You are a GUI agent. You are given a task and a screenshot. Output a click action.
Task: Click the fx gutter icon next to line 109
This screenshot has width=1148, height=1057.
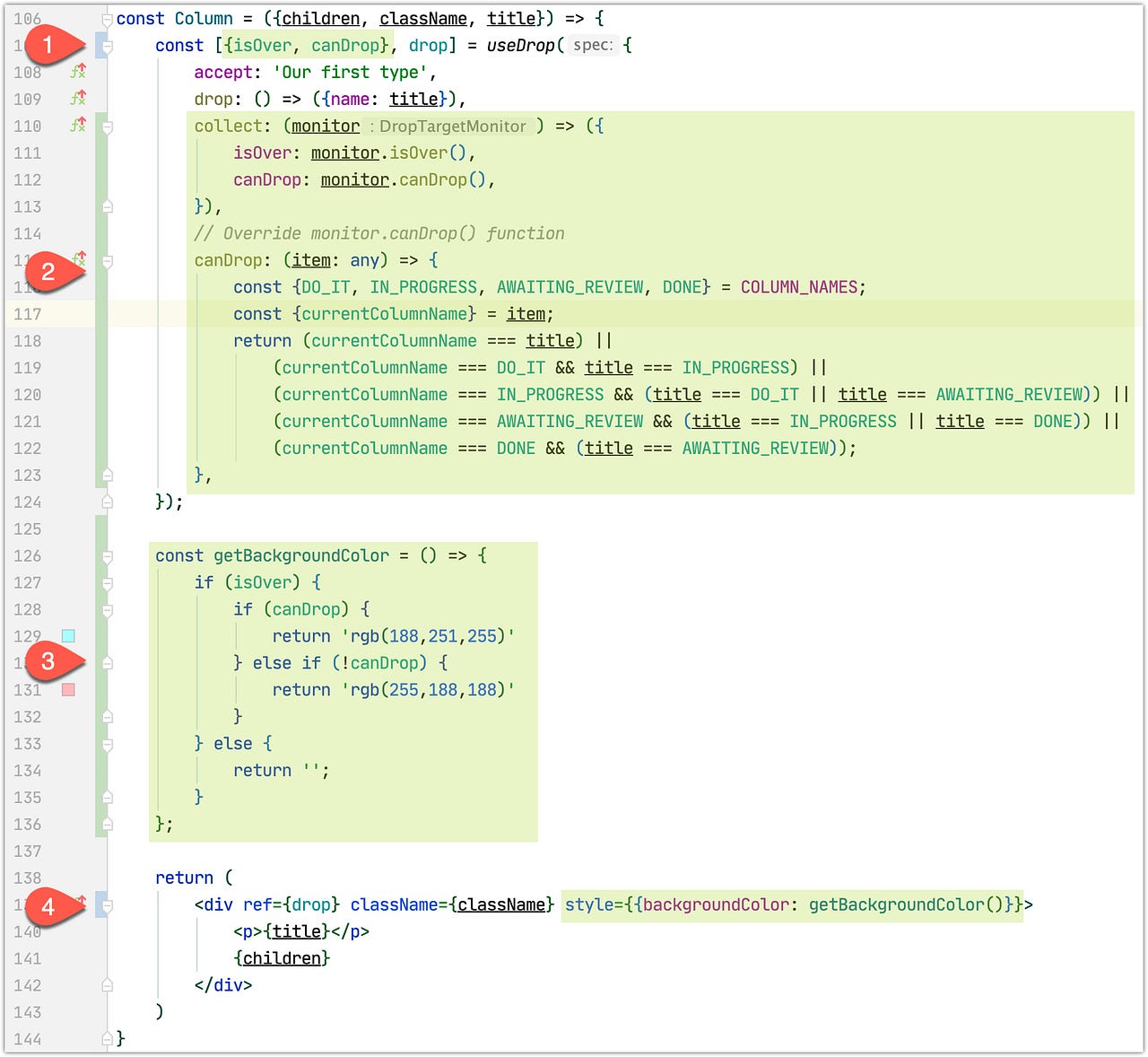(77, 99)
